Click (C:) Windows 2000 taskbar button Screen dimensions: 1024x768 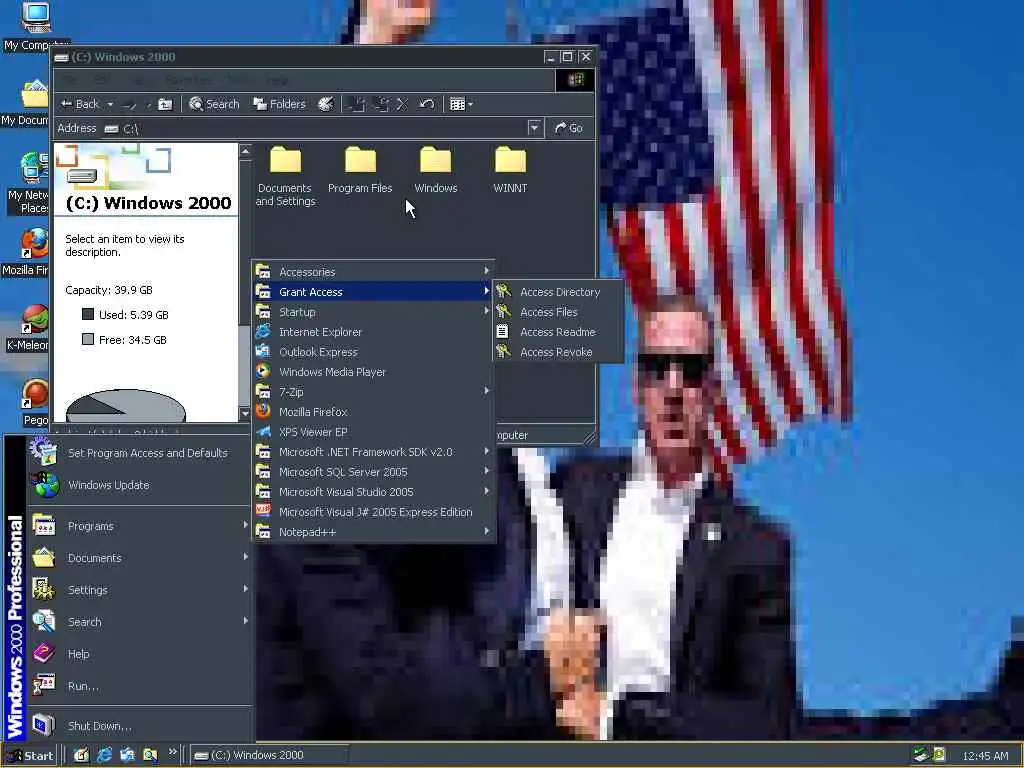268,755
